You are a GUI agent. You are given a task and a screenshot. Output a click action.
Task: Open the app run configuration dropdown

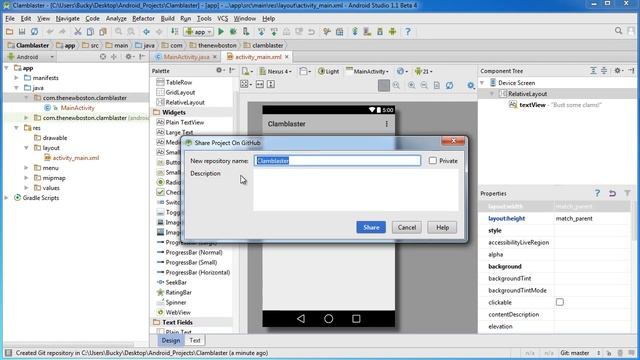pyautogui.click(x=198, y=31)
